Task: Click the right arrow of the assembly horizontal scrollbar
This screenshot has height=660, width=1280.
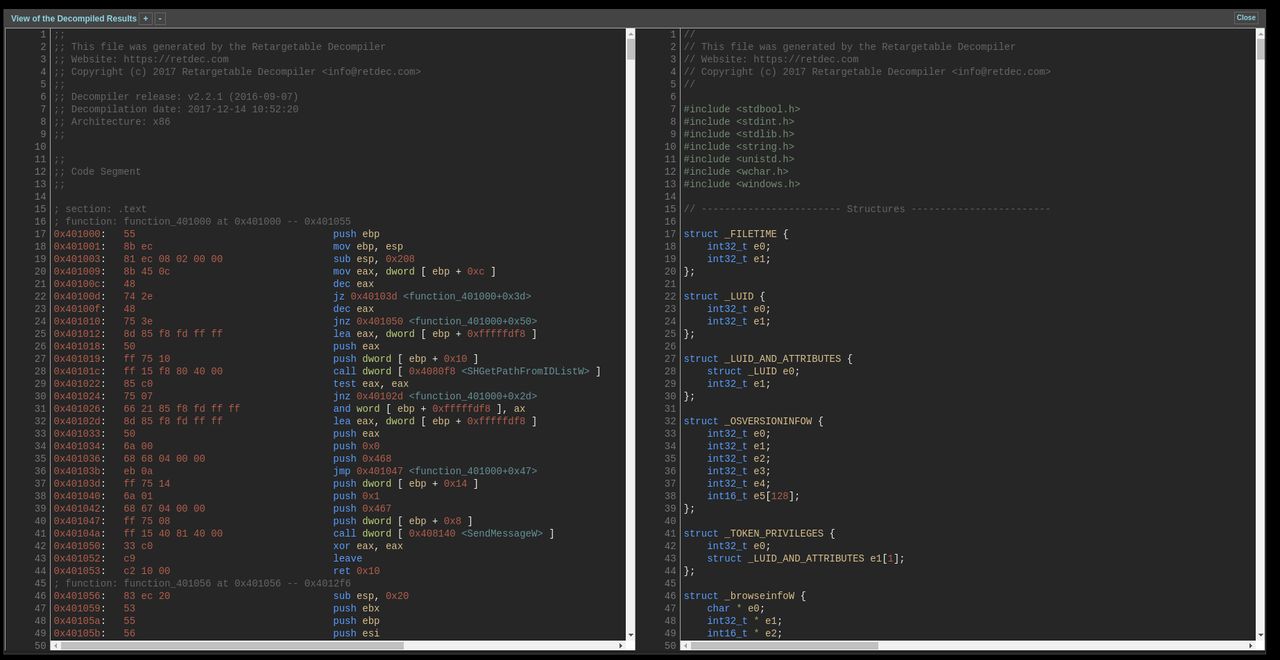Action: [620, 646]
